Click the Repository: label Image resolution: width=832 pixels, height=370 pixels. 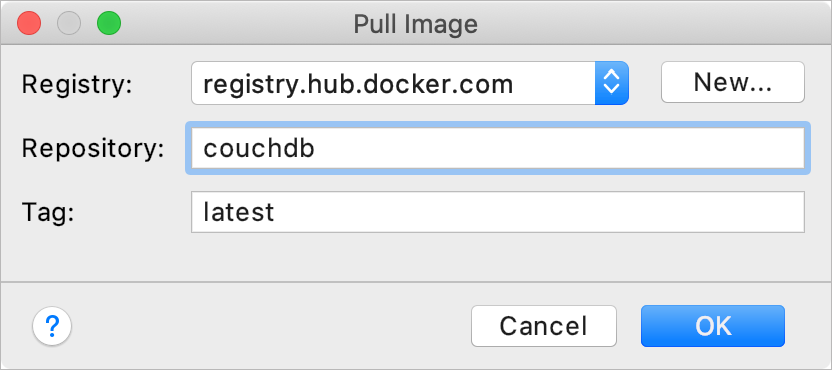[x=93, y=149]
